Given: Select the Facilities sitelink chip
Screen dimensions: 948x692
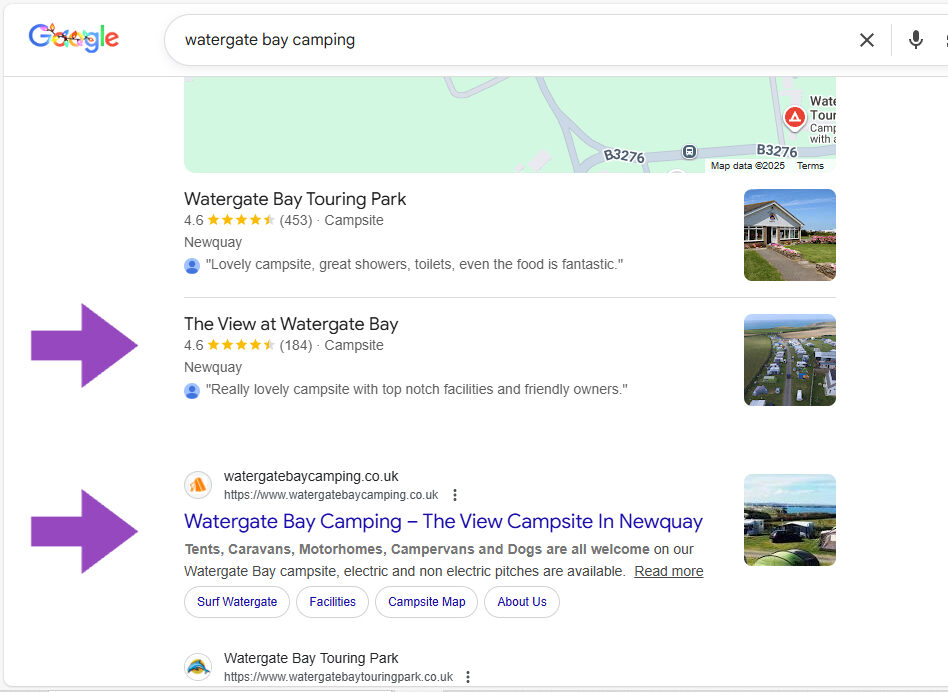Looking at the screenshot, I should [x=332, y=602].
